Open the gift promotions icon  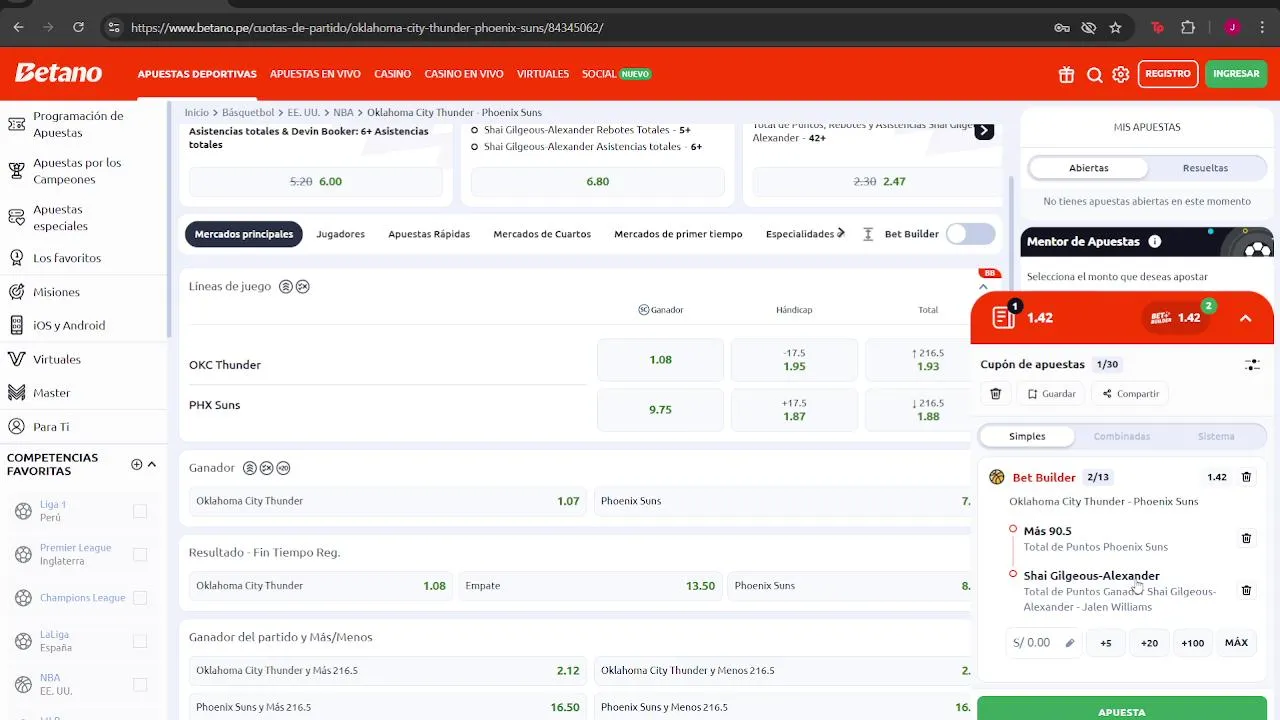point(1067,74)
